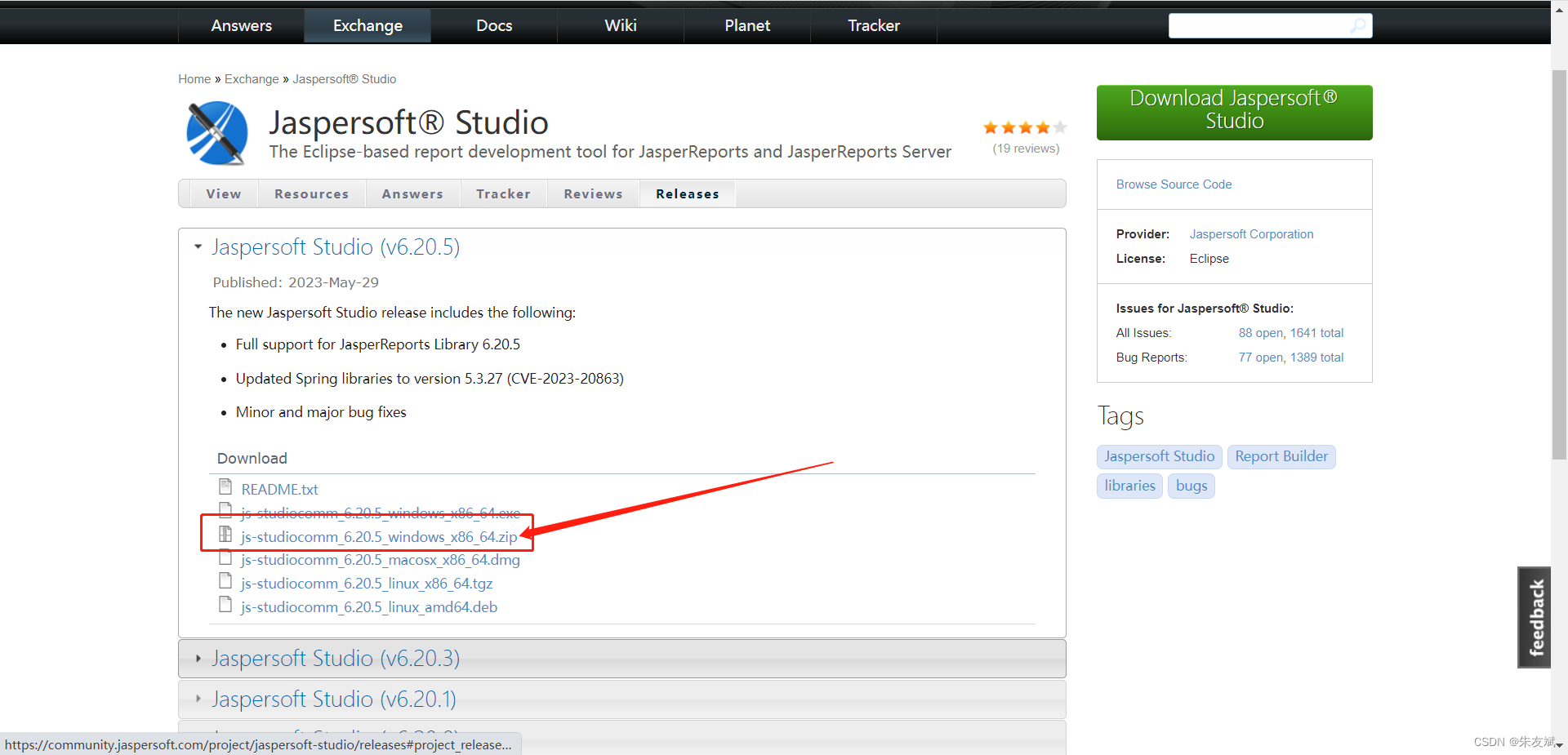The height and width of the screenshot is (755, 1568).
Task: Go to Exchange breadcrumb link
Action: tap(252, 79)
